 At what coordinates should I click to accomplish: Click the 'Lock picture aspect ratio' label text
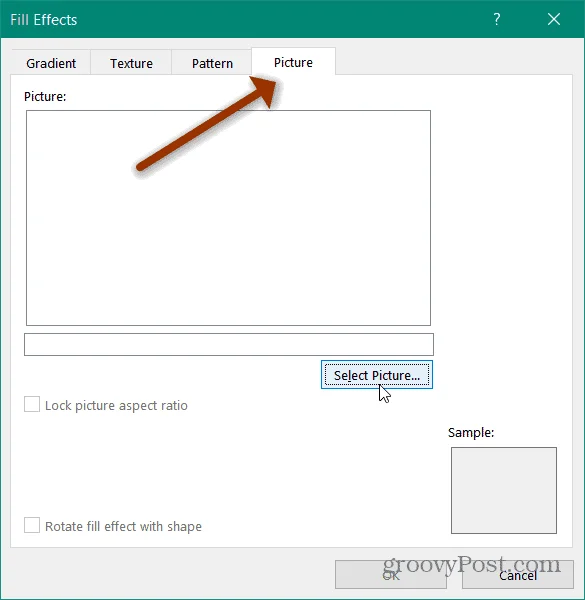[x=116, y=406]
